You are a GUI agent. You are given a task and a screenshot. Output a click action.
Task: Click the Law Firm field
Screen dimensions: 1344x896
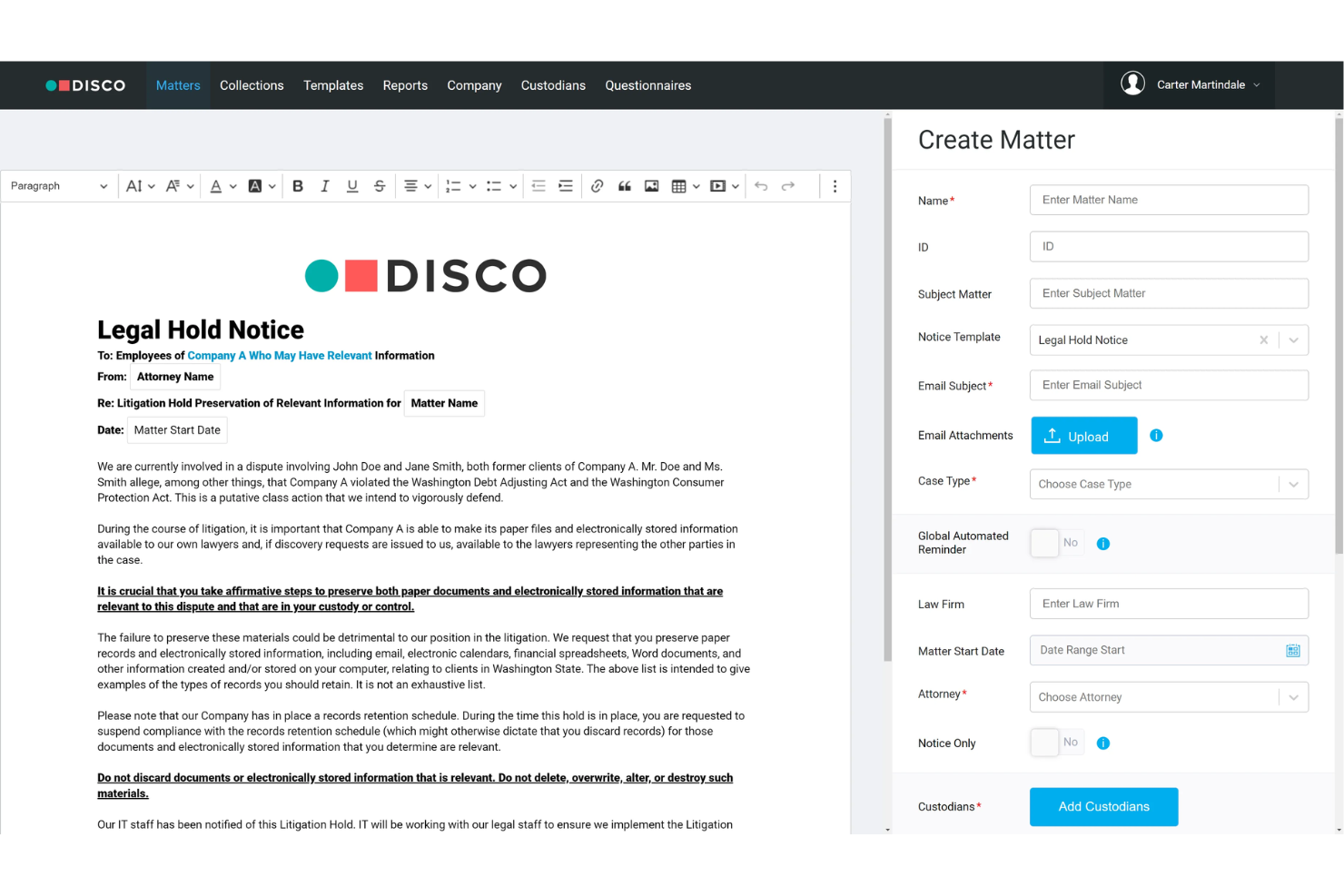pyautogui.click(x=1169, y=604)
